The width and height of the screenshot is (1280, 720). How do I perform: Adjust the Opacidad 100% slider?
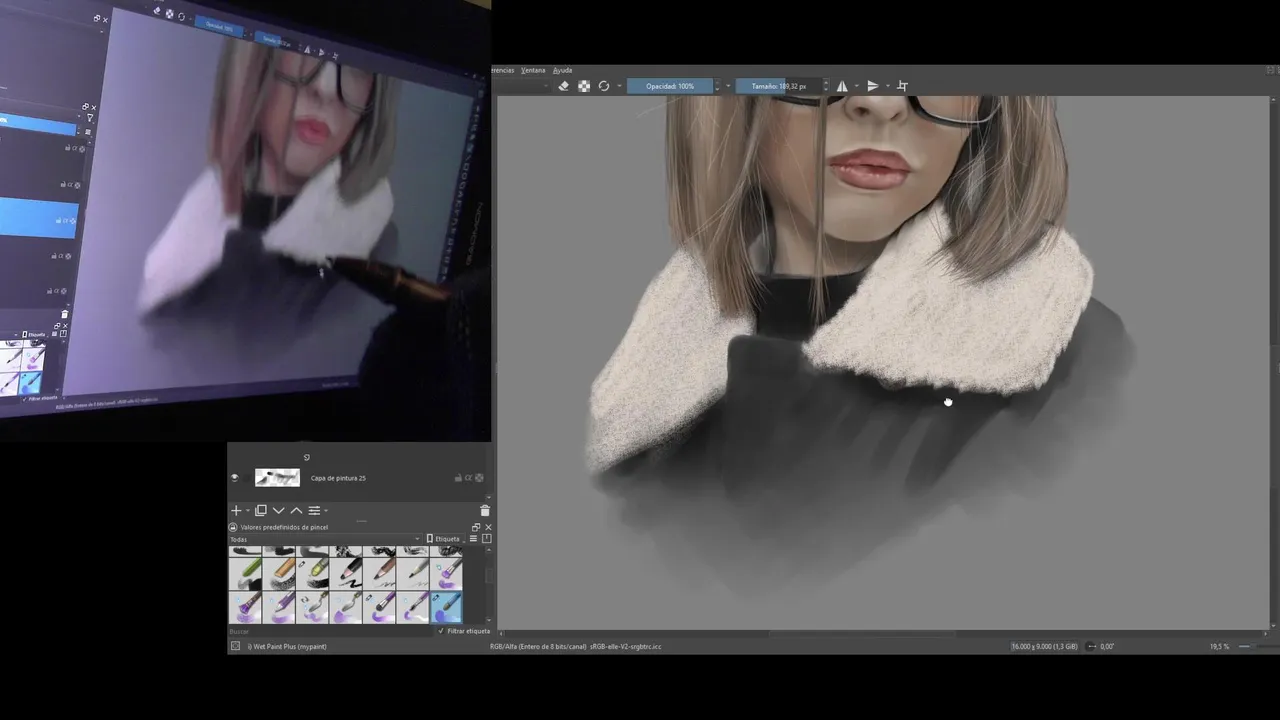pos(669,86)
